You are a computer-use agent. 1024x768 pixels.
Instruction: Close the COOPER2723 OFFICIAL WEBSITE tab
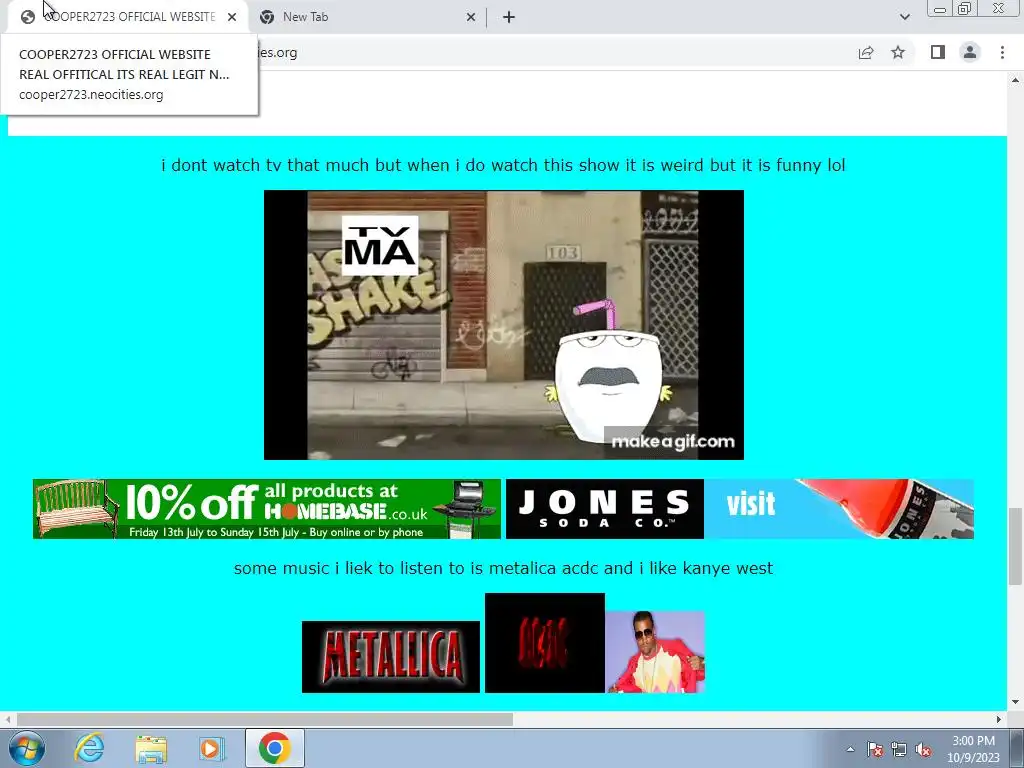tap(232, 17)
